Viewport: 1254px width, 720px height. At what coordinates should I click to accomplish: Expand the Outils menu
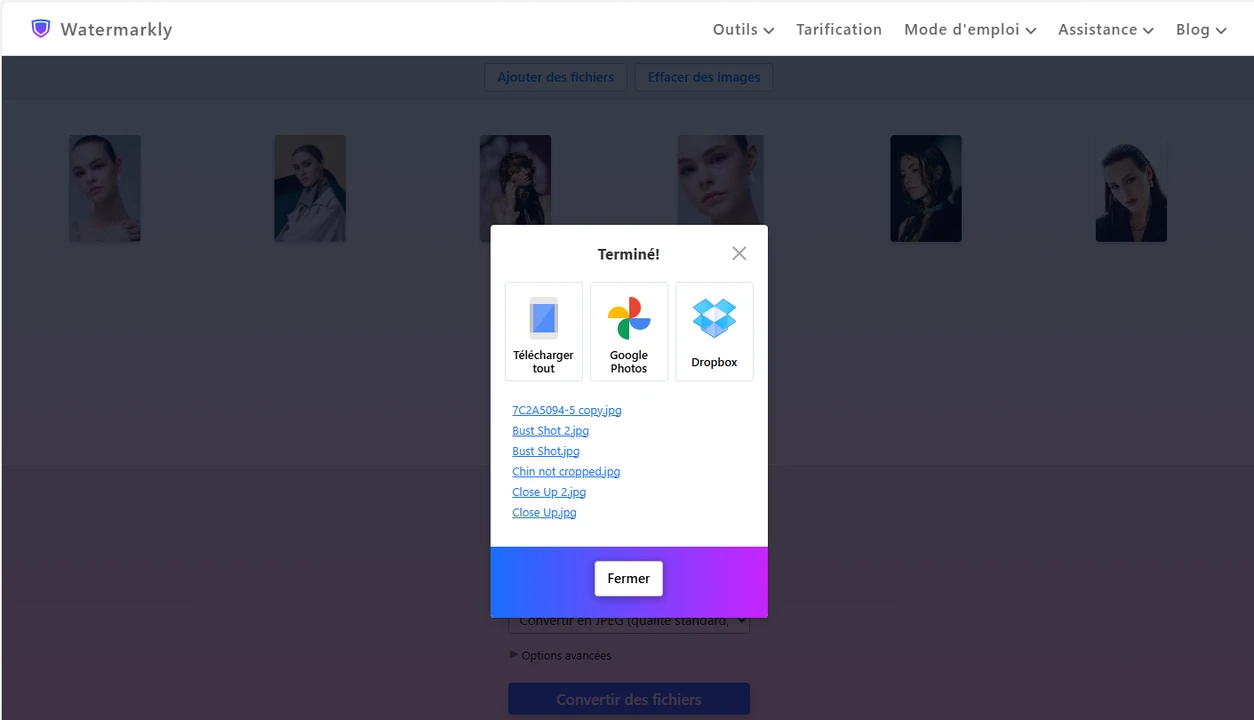pyautogui.click(x=743, y=30)
